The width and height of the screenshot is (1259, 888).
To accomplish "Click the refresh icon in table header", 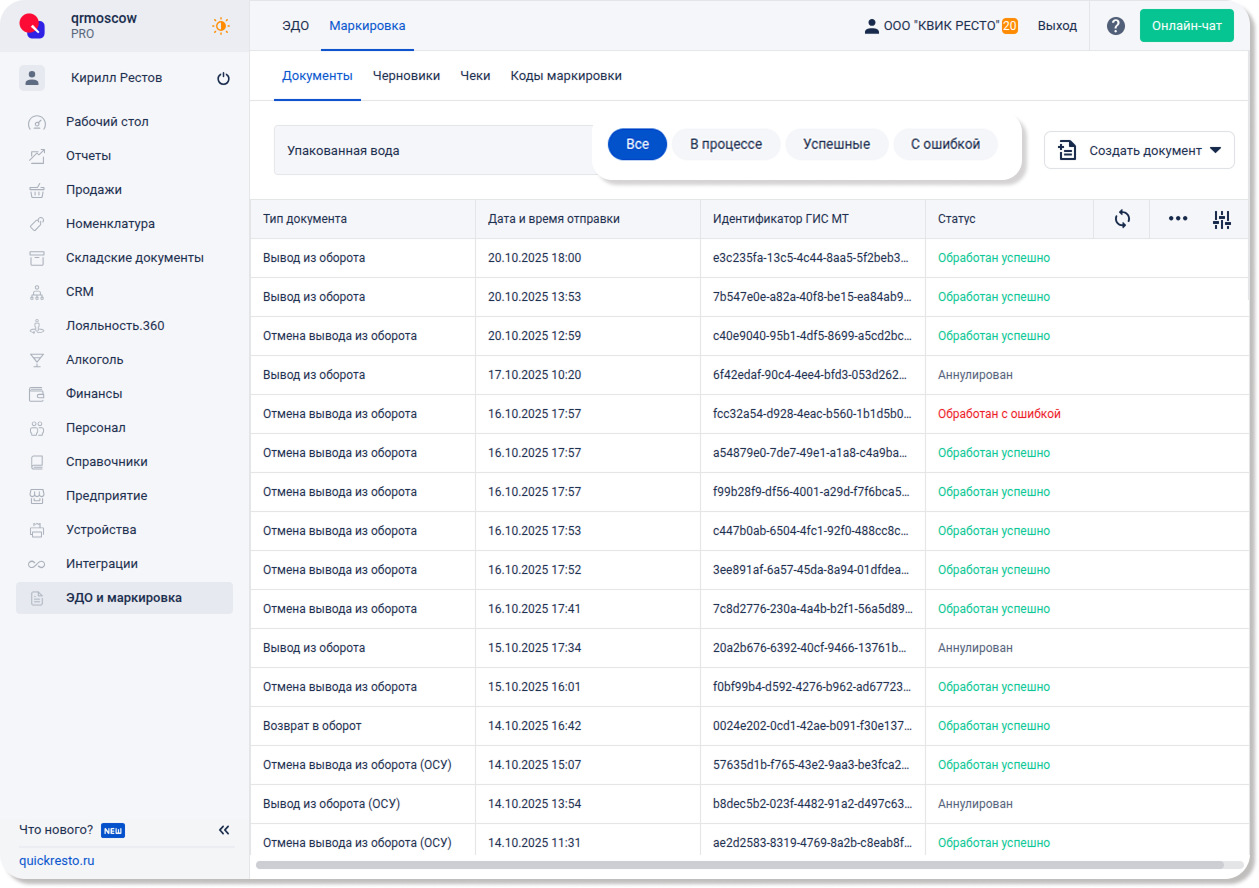I will pyautogui.click(x=1122, y=219).
